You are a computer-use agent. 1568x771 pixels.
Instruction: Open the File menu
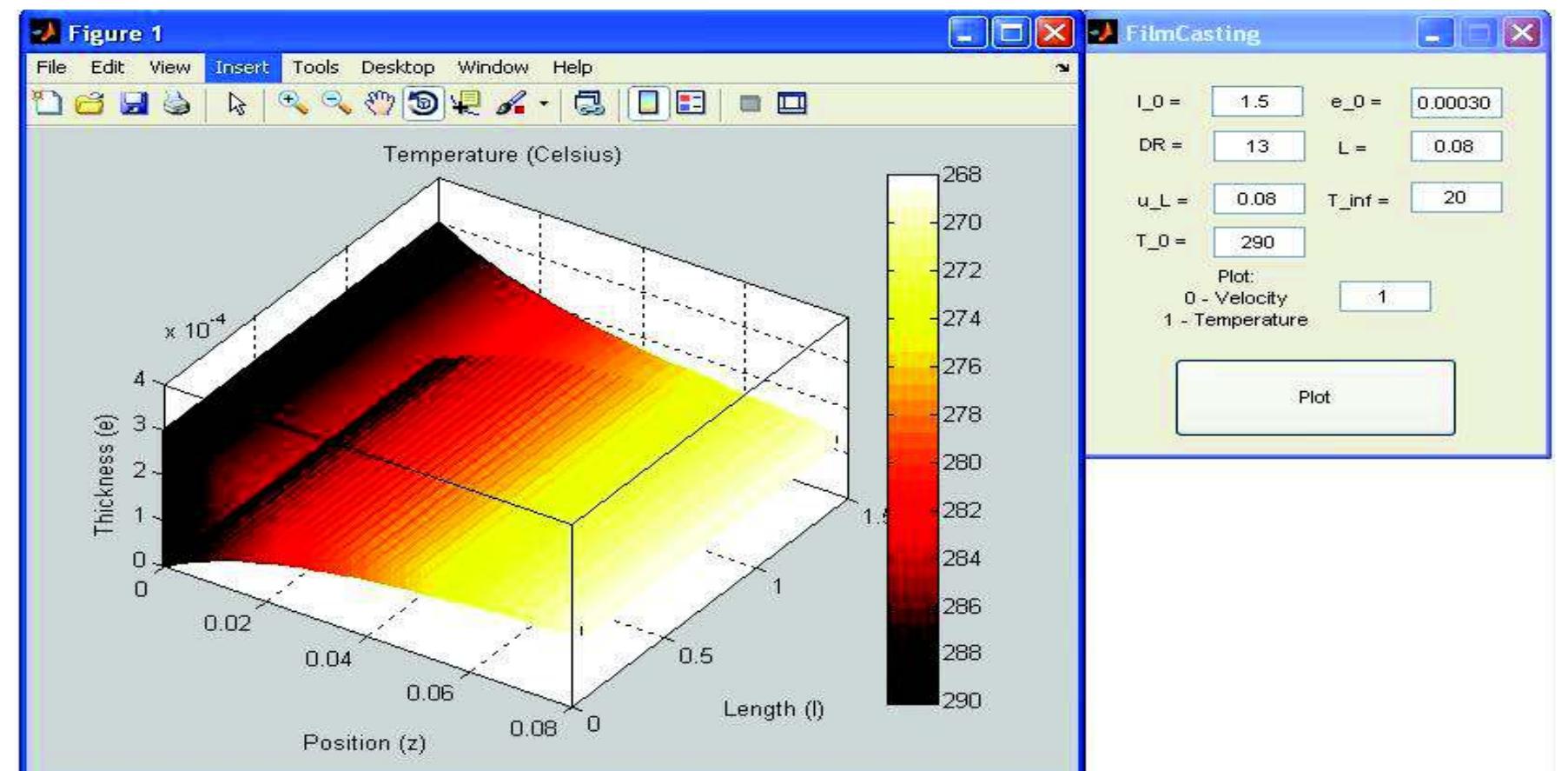pyautogui.click(x=51, y=67)
